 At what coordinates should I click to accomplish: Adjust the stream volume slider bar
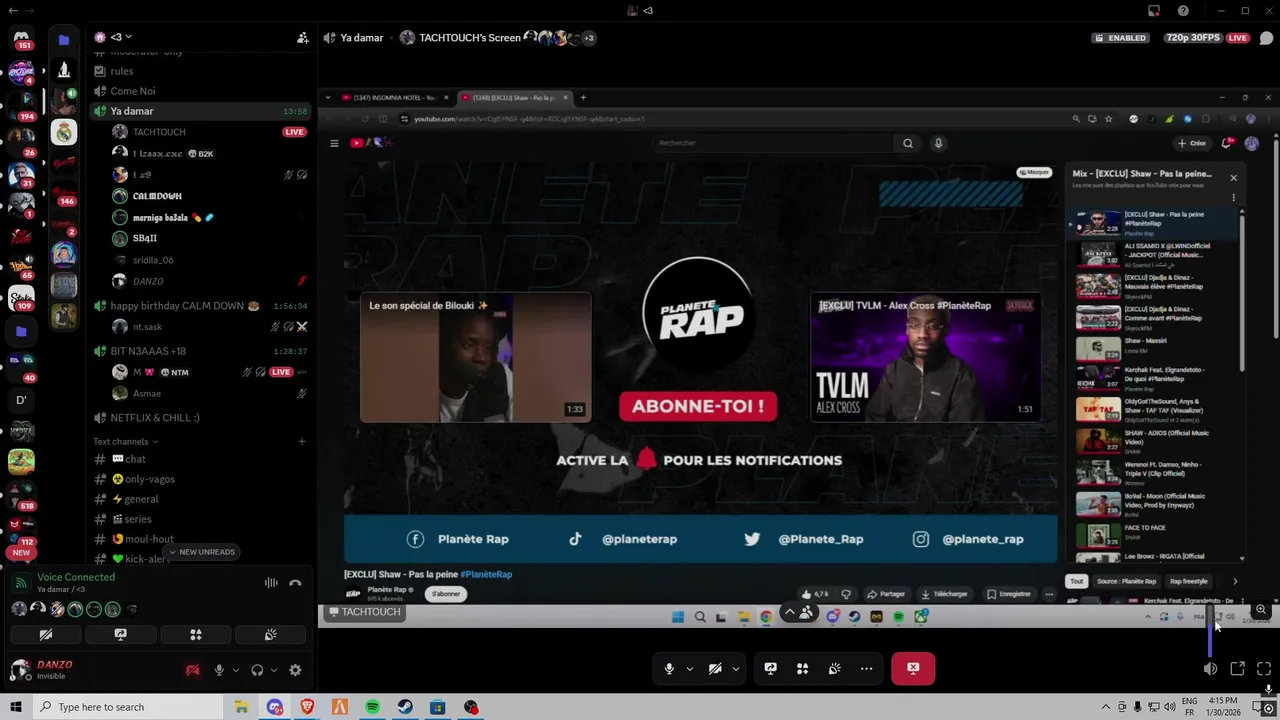pyautogui.click(x=1210, y=631)
